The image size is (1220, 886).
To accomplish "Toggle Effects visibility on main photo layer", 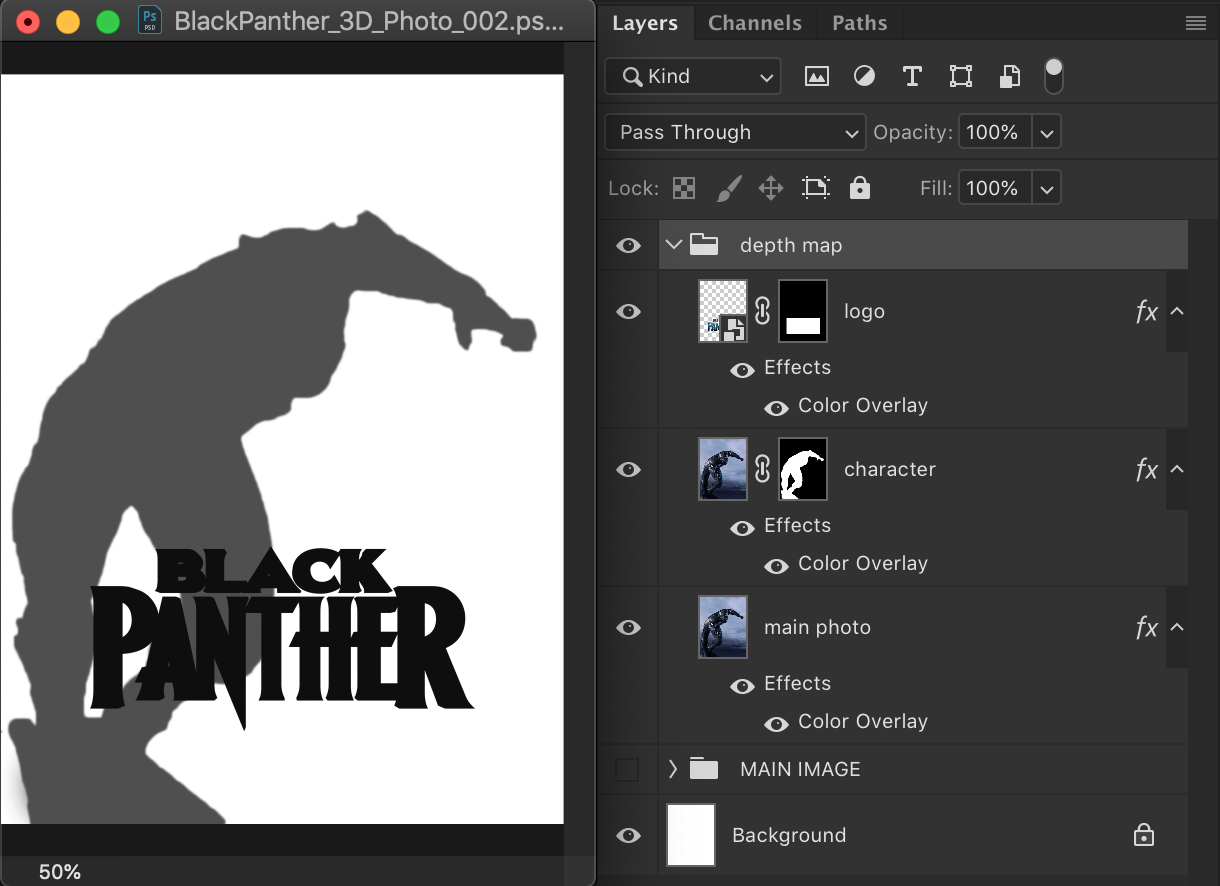I will coord(742,686).
